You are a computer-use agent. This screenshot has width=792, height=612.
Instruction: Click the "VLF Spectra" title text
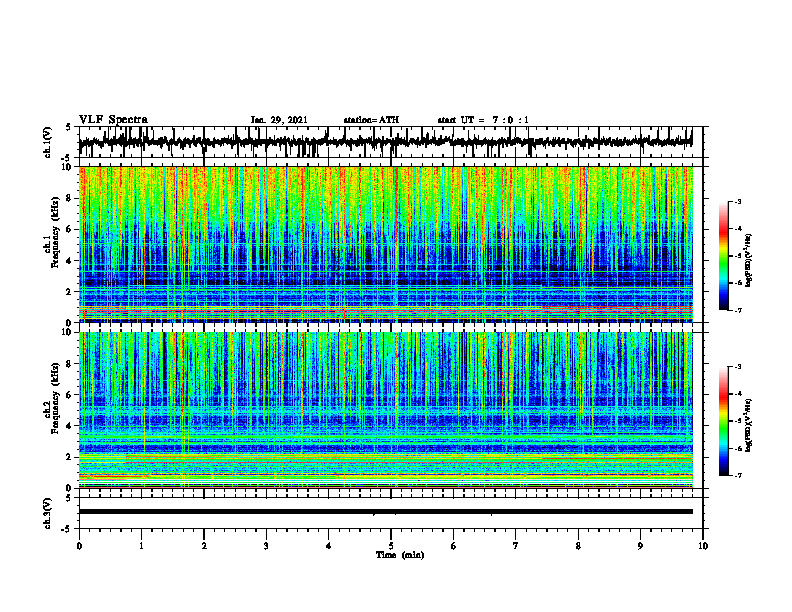[113, 120]
